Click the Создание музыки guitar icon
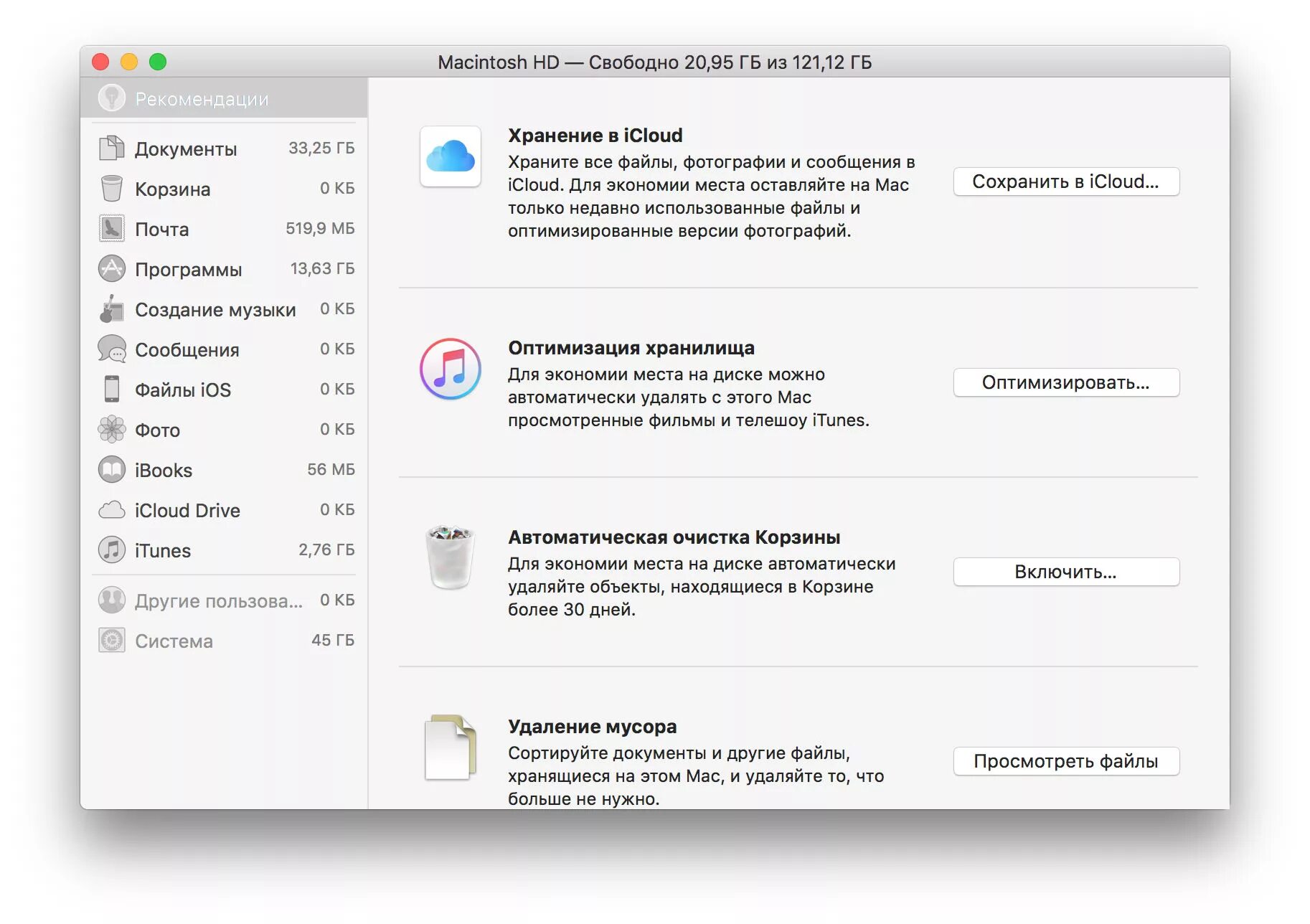 (111, 308)
